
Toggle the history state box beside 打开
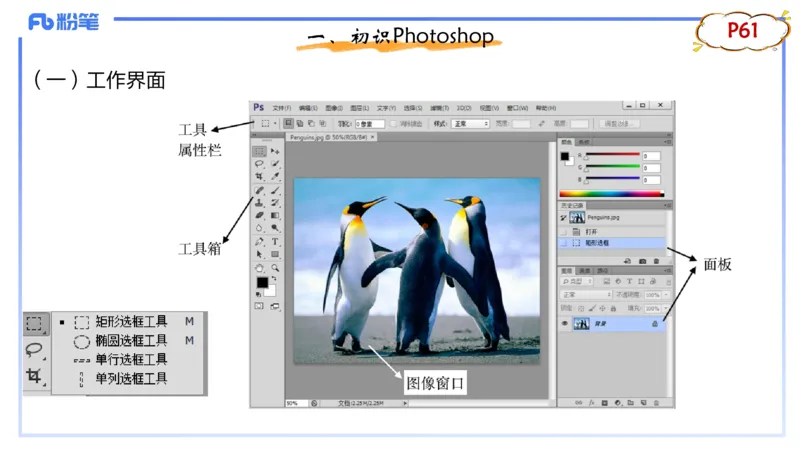(x=565, y=231)
